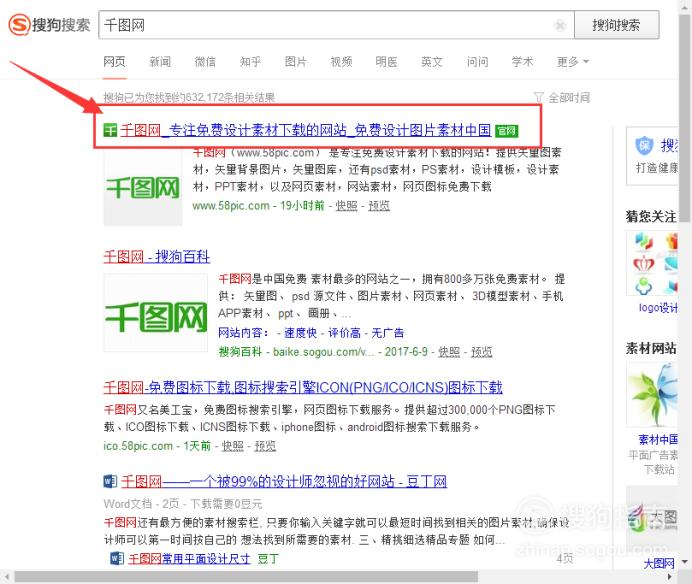Click 千图网 logo thumbnail in 百科 result
Viewport: 692px width, 584px height.
(x=155, y=313)
